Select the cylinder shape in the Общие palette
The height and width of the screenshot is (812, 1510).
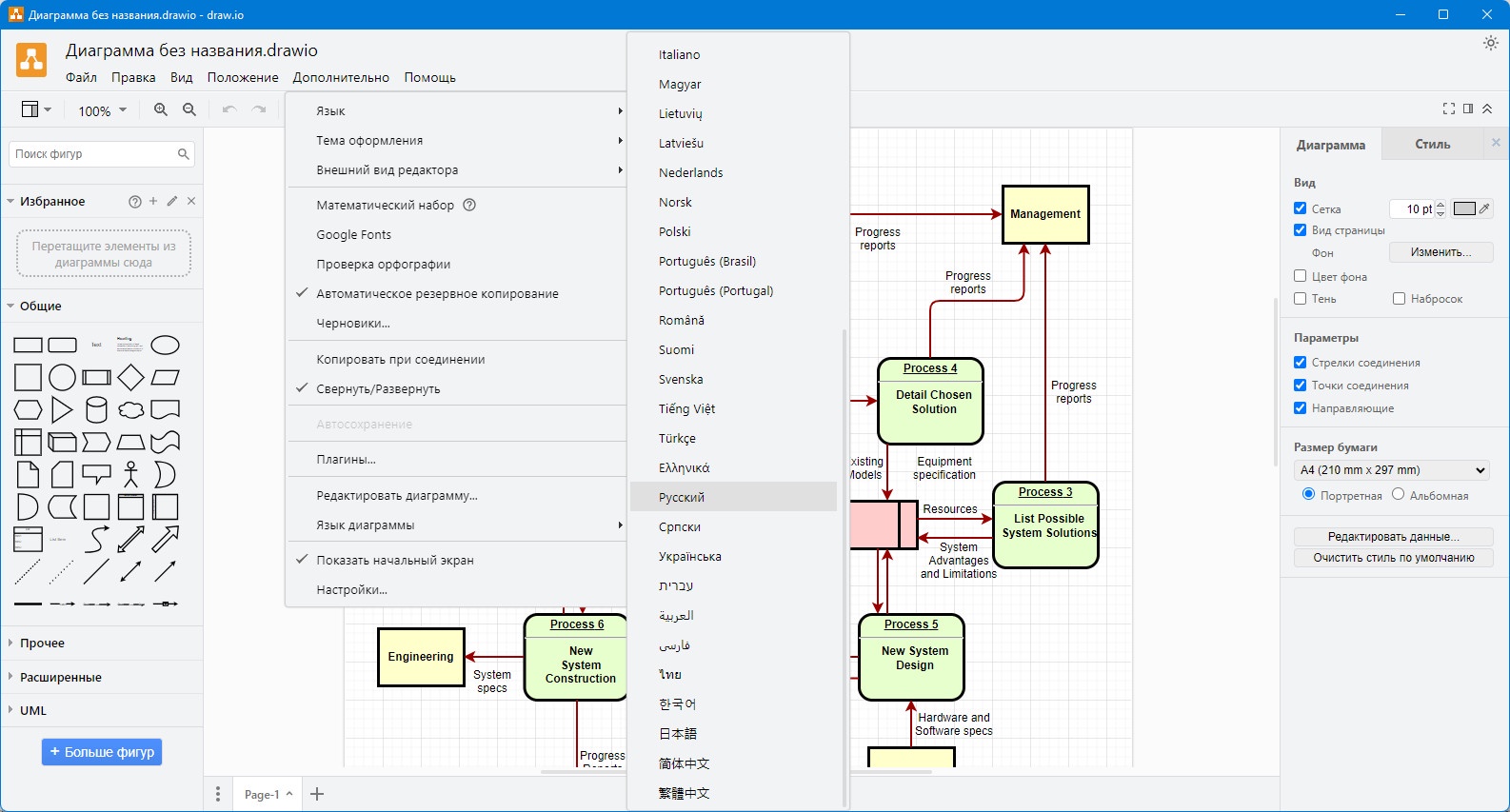pos(96,409)
